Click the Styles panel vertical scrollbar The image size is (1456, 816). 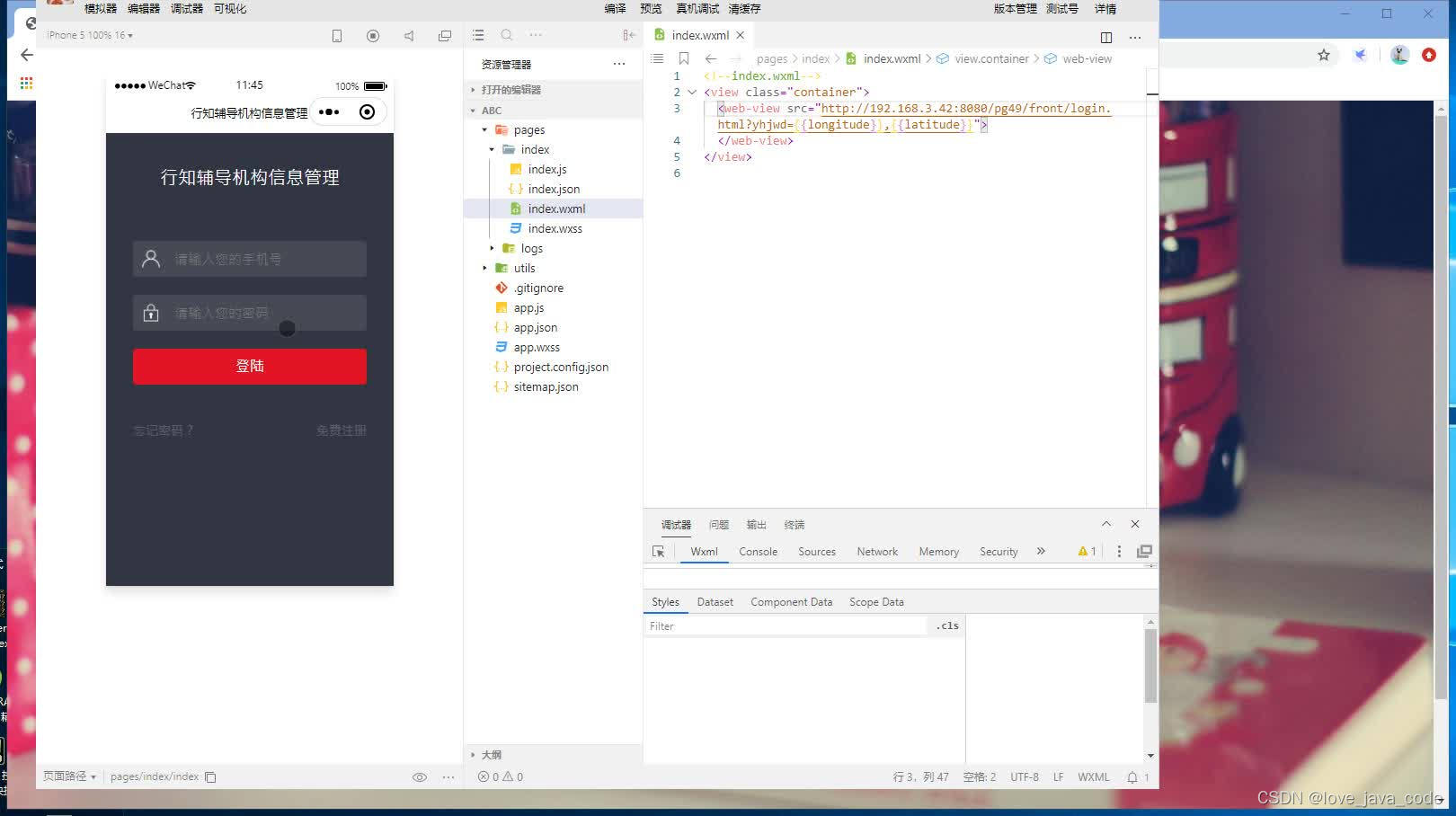(x=1150, y=666)
